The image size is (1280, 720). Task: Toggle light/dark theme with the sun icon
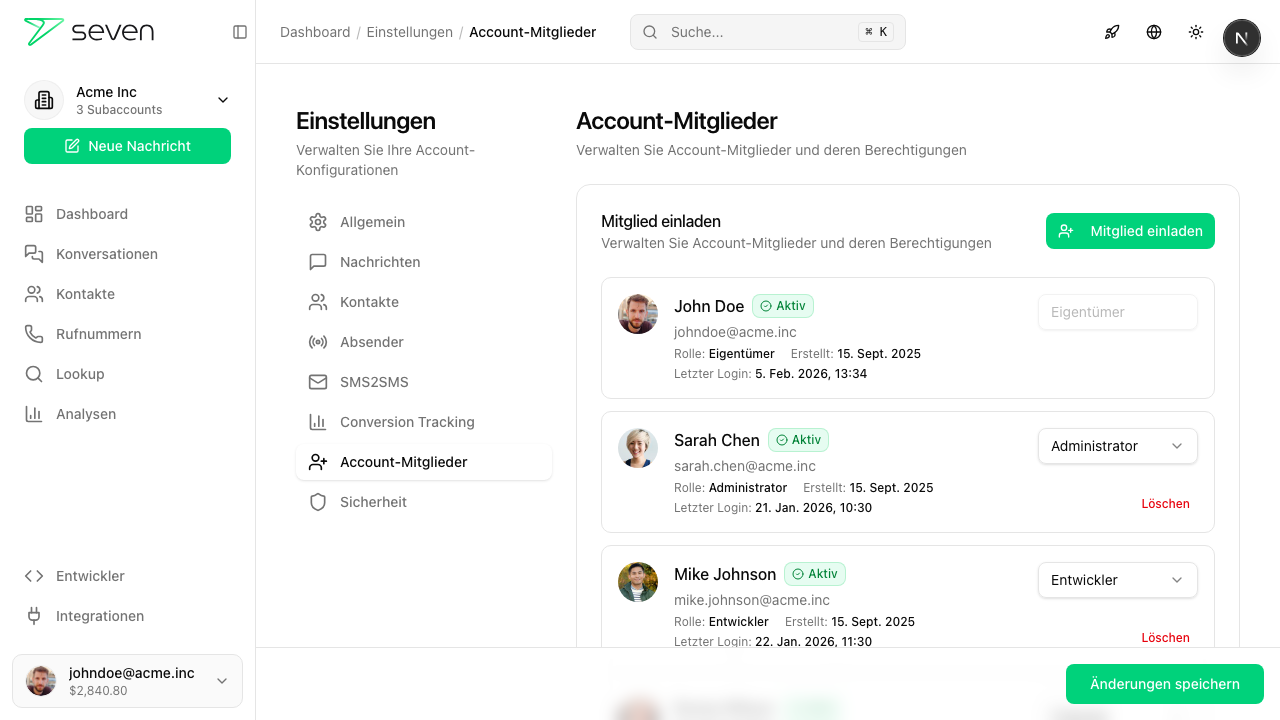coord(1196,32)
